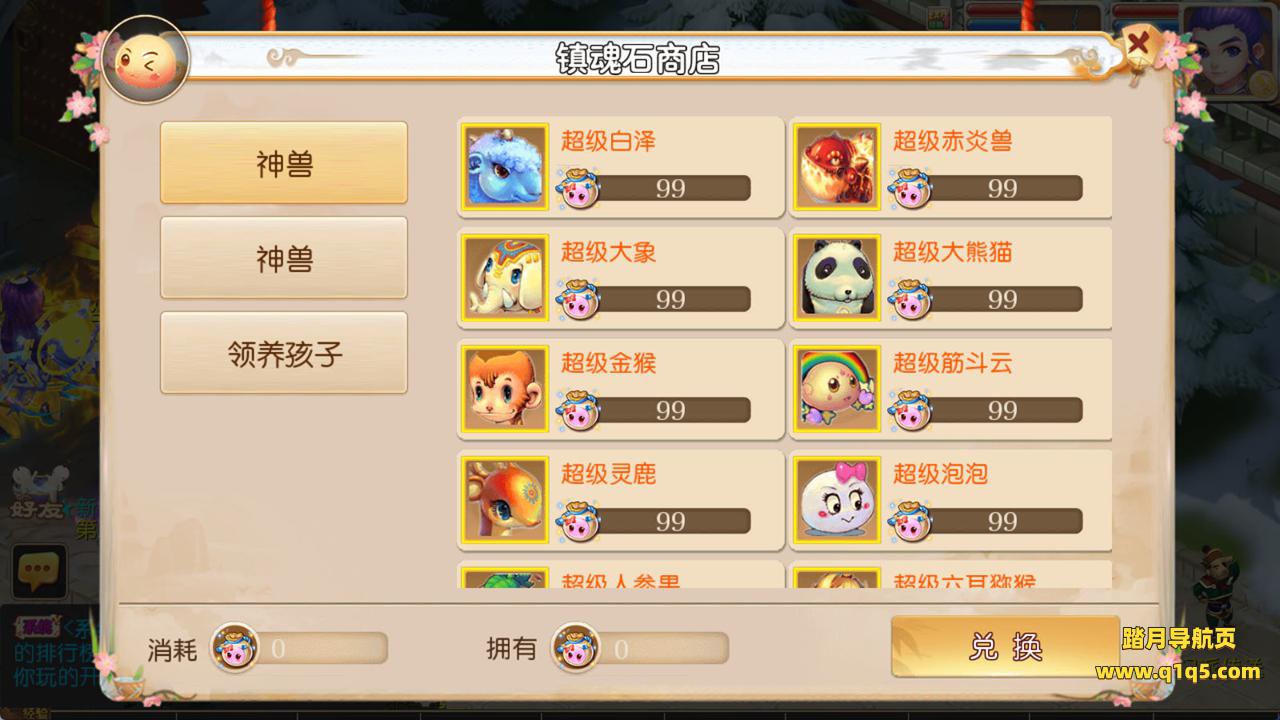Select the partially visible 超级六耳猕猴 item
The image size is (1280, 720).
(x=951, y=575)
